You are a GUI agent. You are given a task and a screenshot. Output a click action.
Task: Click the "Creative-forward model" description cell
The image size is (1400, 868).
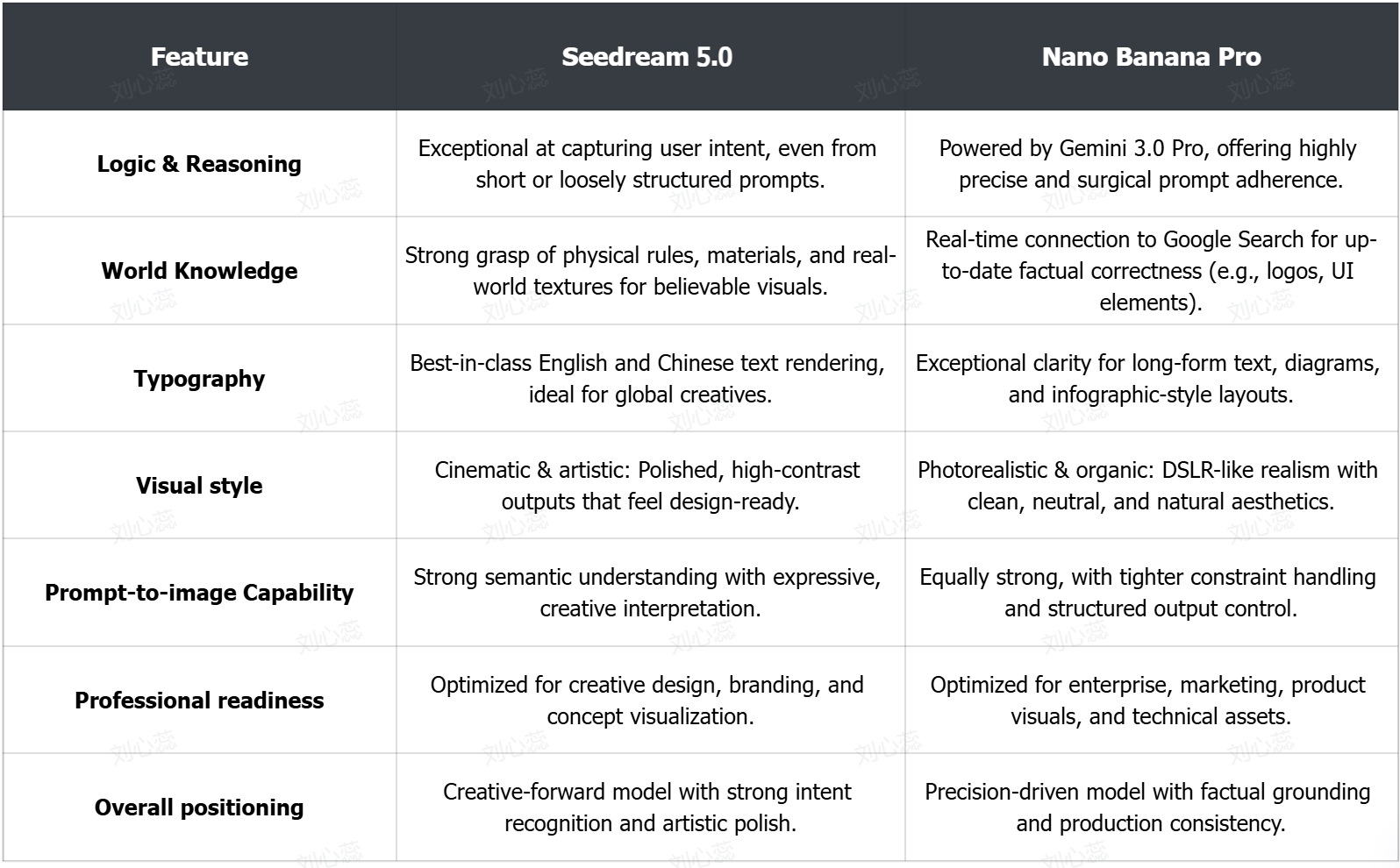pos(649,808)
